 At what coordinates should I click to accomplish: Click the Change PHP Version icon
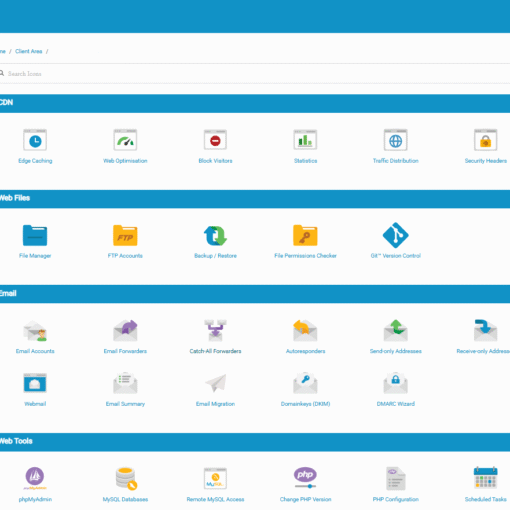tap(305, 478)
